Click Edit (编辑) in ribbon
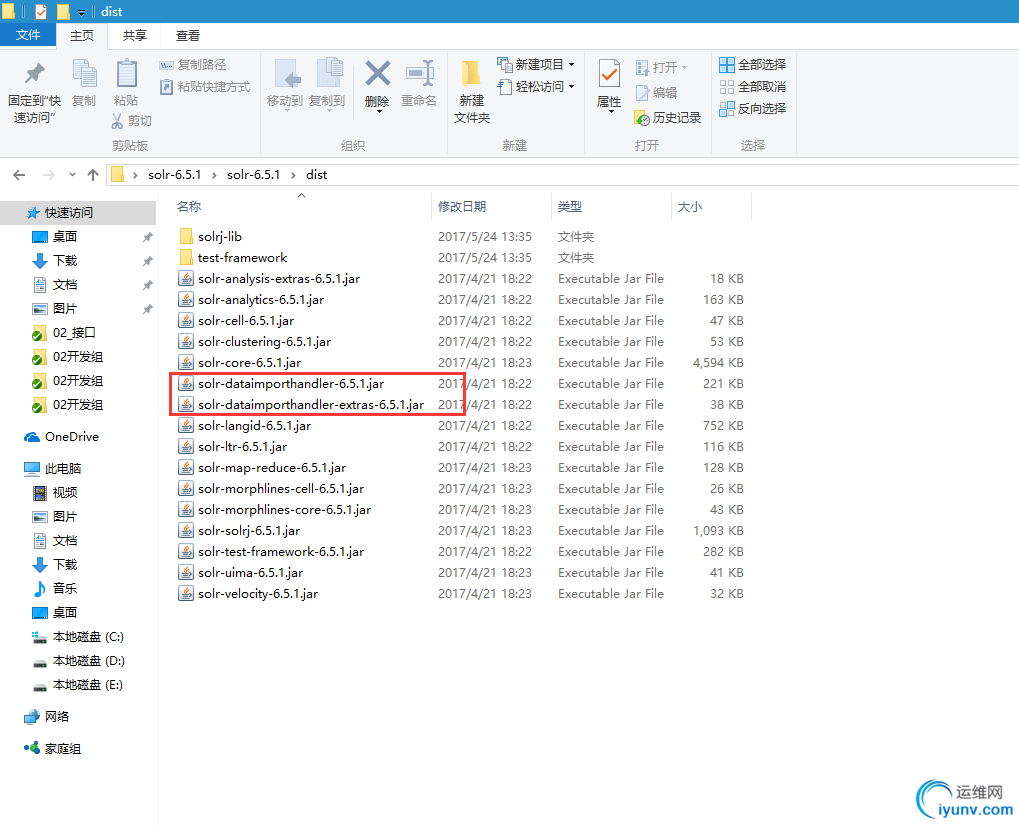Screen dimensions: 1019x826 pyautogui.click(x=656, y=93)
